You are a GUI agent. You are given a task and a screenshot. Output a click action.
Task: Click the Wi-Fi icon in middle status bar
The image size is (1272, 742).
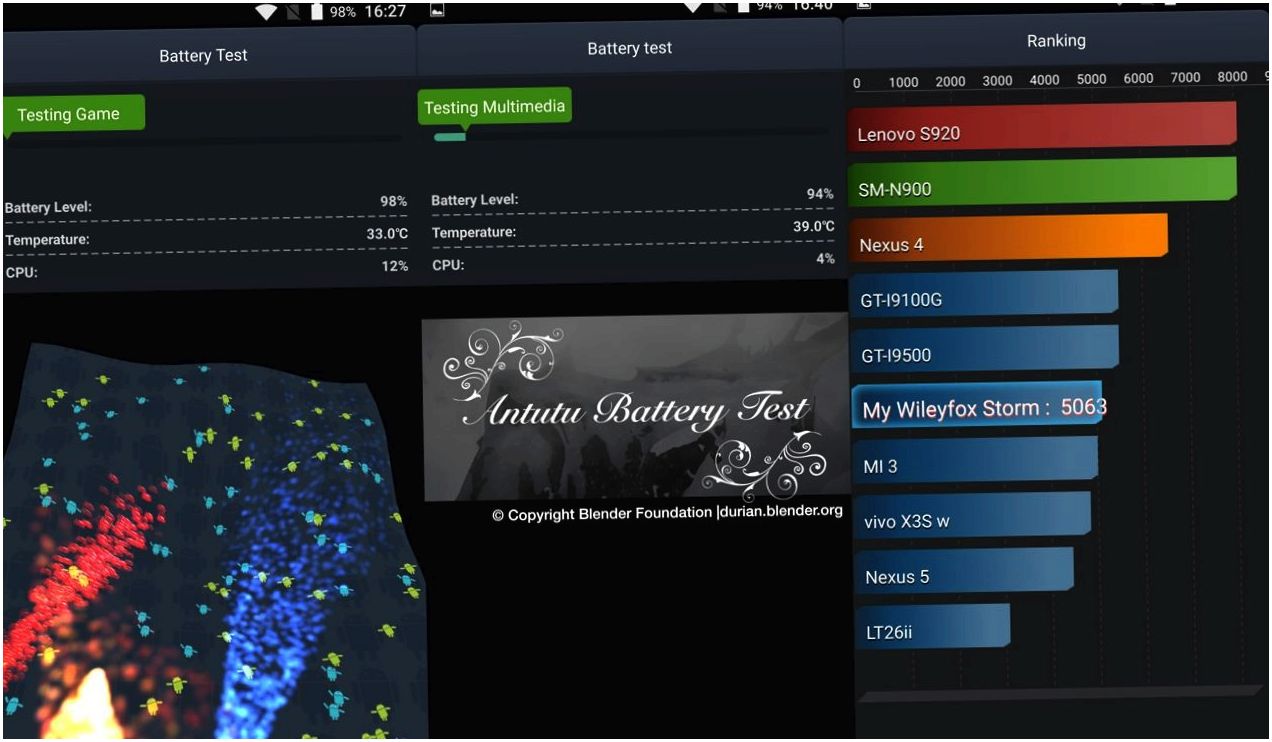(x=692, y=6)
